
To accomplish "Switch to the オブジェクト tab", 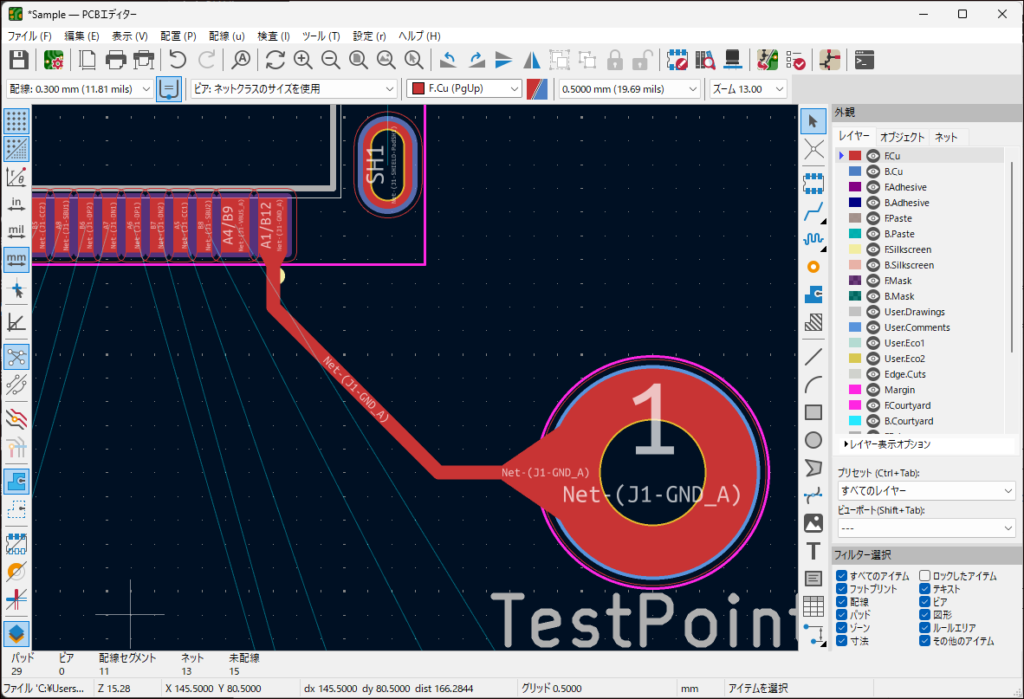I will (x=901, y=137).
